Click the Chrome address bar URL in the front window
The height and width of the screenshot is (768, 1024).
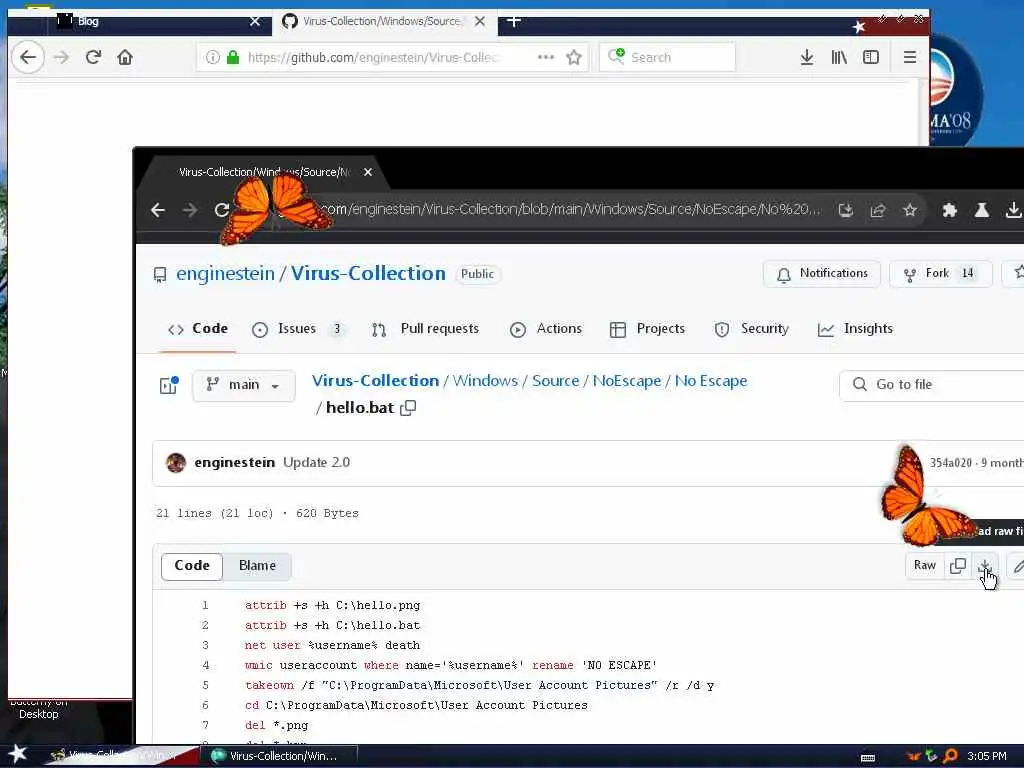[x=571, y=210]
